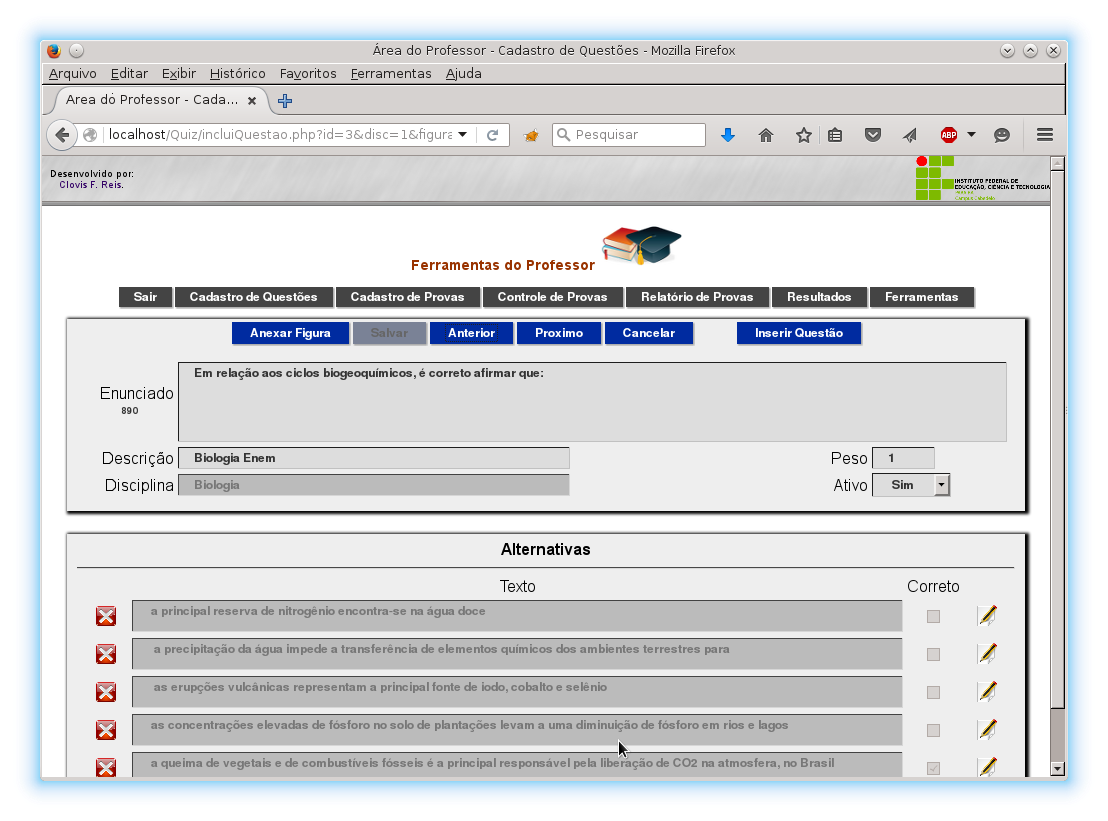Click the home icon in Firefox toolbar

766,133
